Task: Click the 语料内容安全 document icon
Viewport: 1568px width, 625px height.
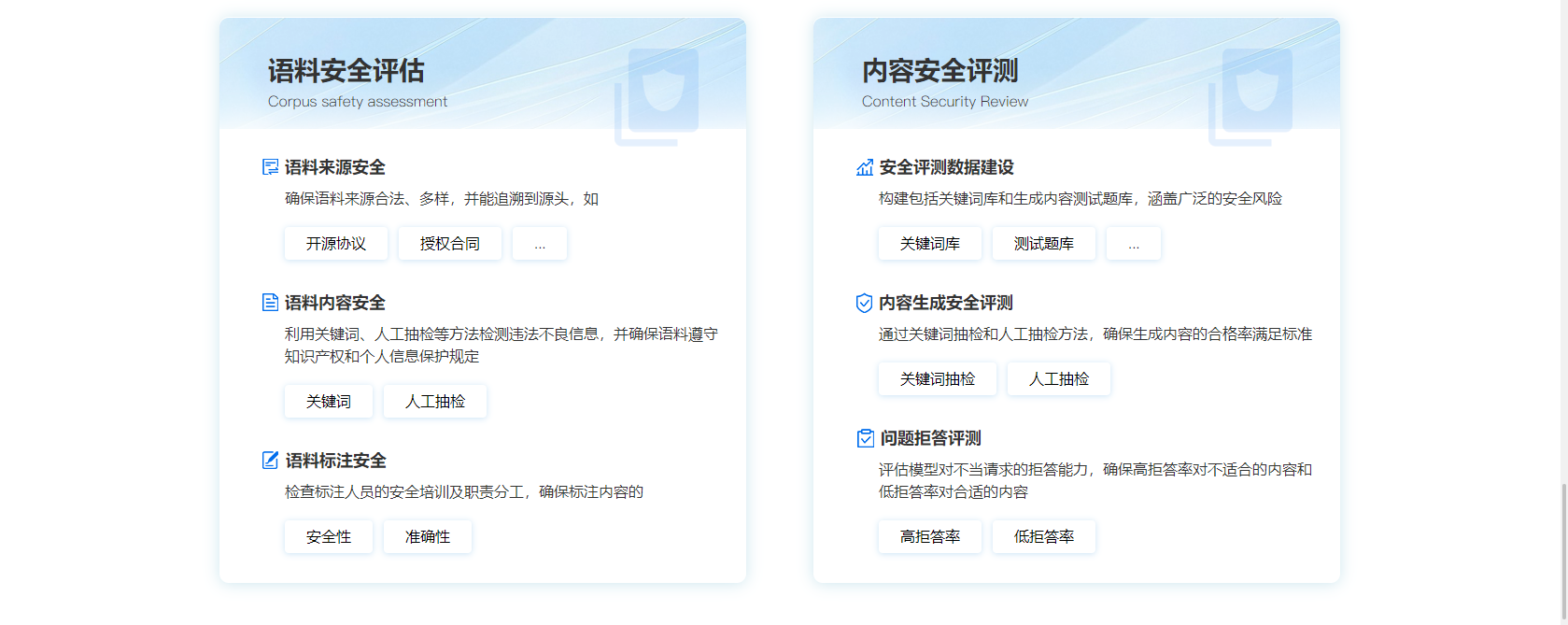Action: 270,303
